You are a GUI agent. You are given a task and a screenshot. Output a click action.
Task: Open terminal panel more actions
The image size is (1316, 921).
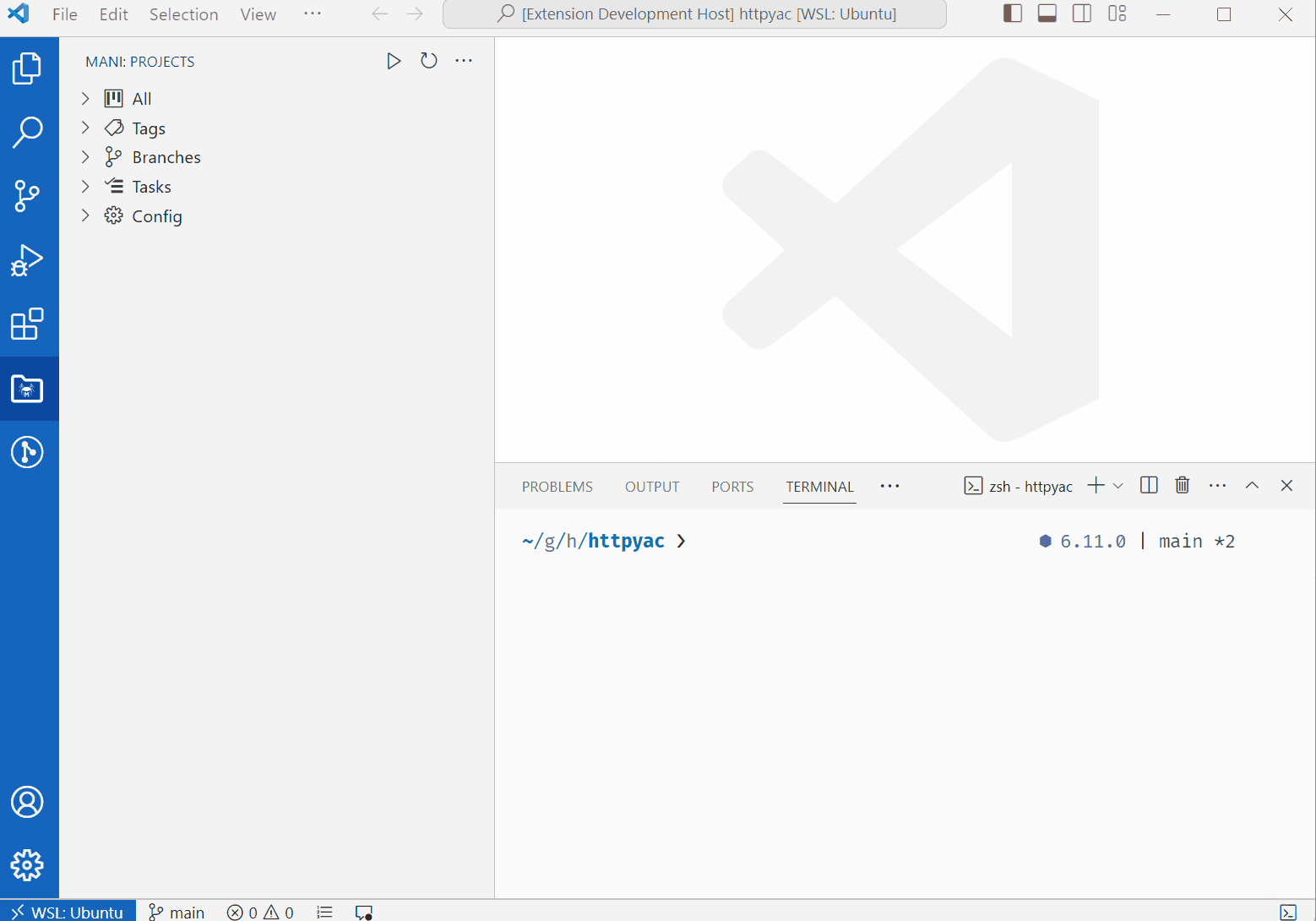pyautogui.click(x=1217, y=485)
